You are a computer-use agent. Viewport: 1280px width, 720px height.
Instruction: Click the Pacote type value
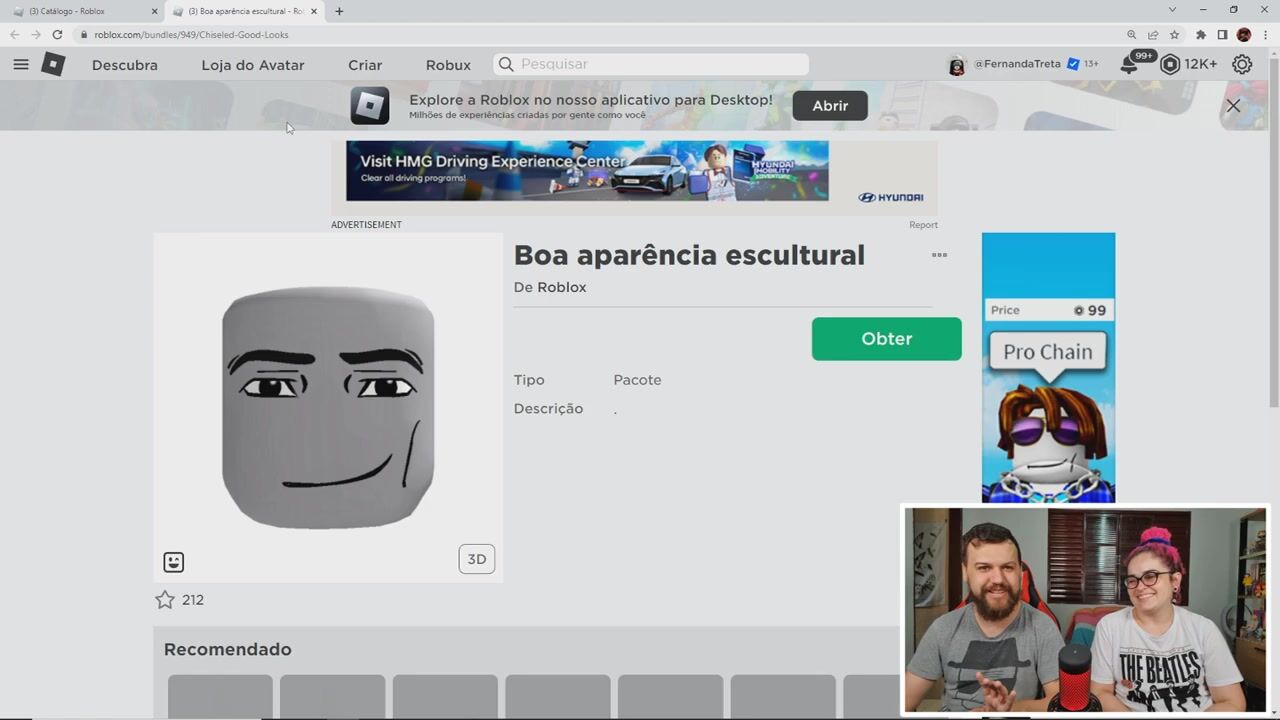[637, 380]
